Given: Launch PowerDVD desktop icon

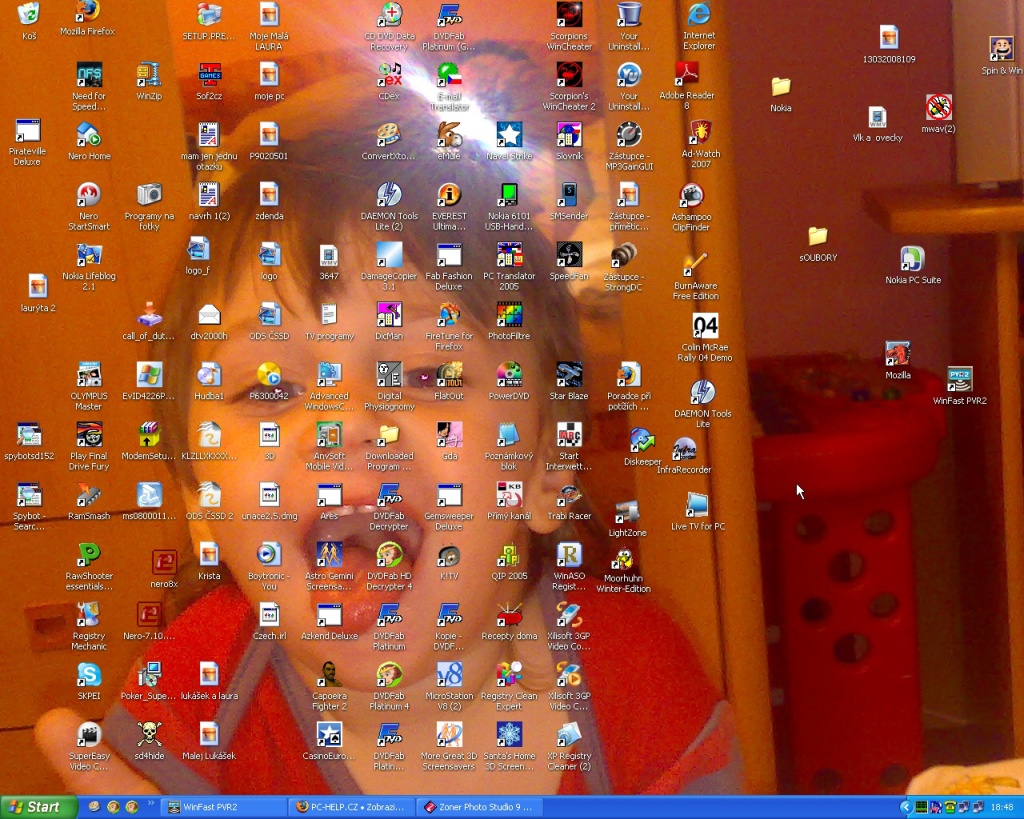Looking at the screenshot, I should [x=509, y=381].
